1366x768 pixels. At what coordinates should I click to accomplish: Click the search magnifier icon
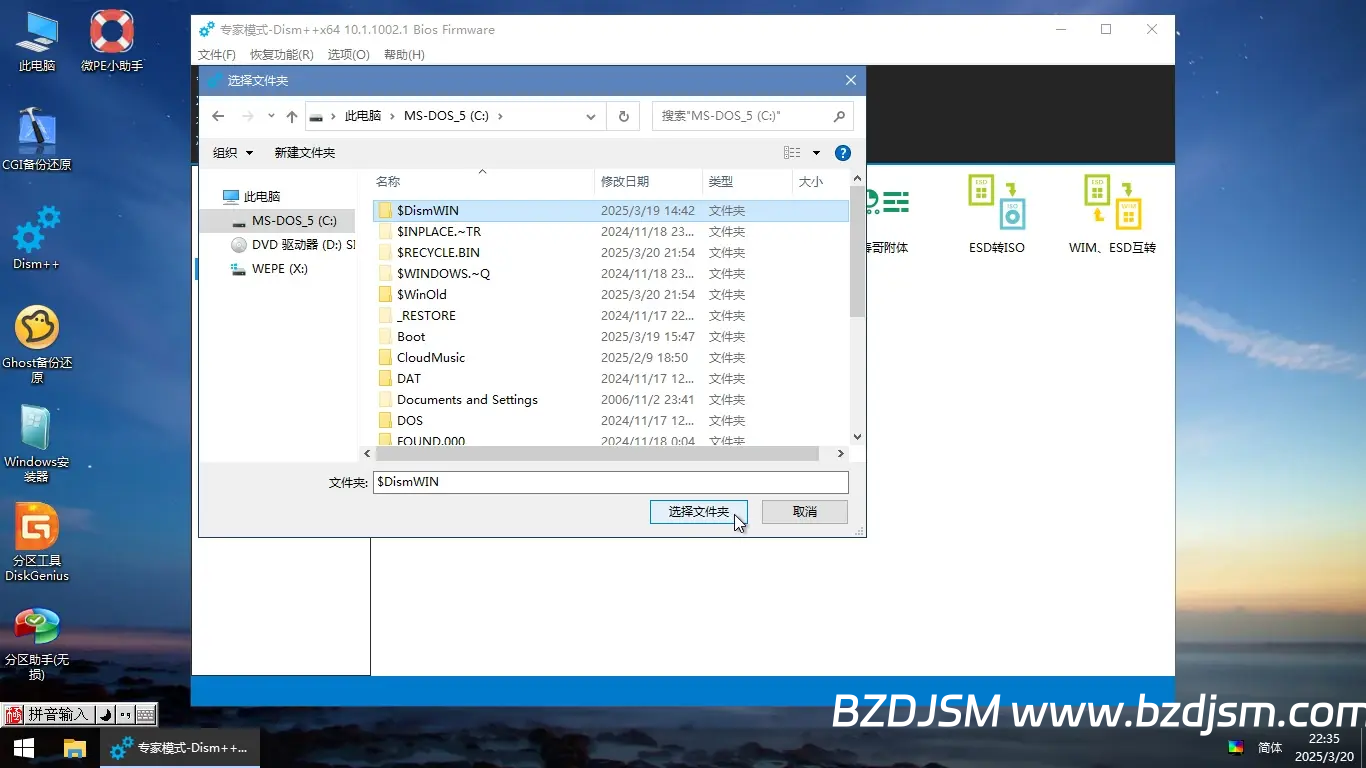(839, 116)
